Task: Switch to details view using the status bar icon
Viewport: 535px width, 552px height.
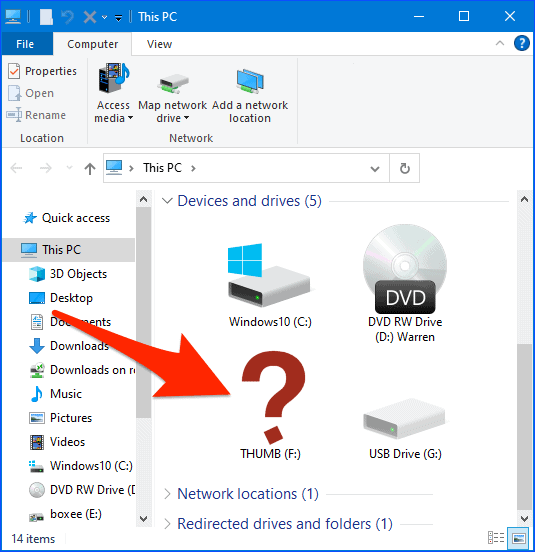Action: click(x=496, y=538)
